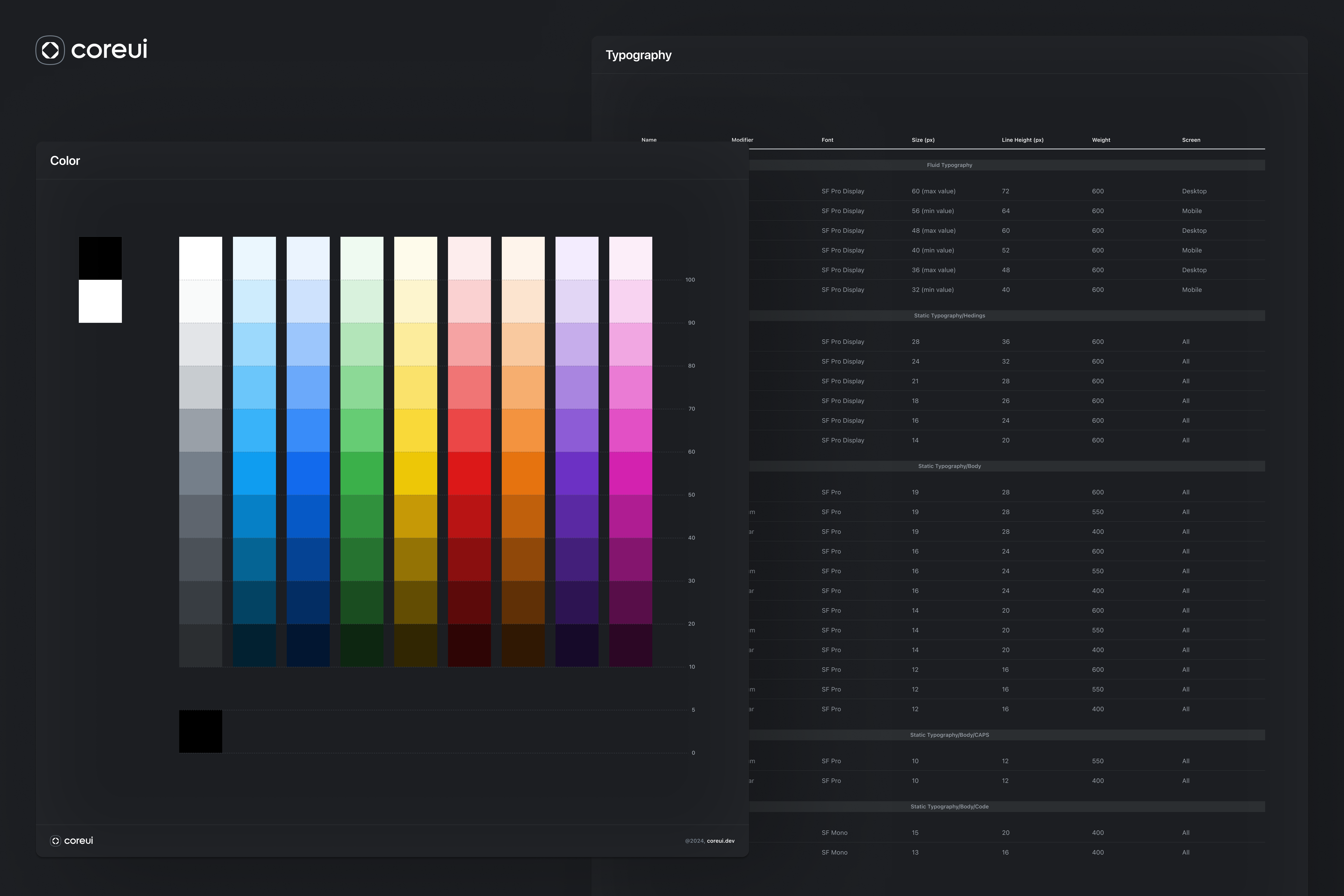This screenshot has width=1344, height=896.
Task: Click the CoreUI logo icon in top left
Action: click(50, 50)
